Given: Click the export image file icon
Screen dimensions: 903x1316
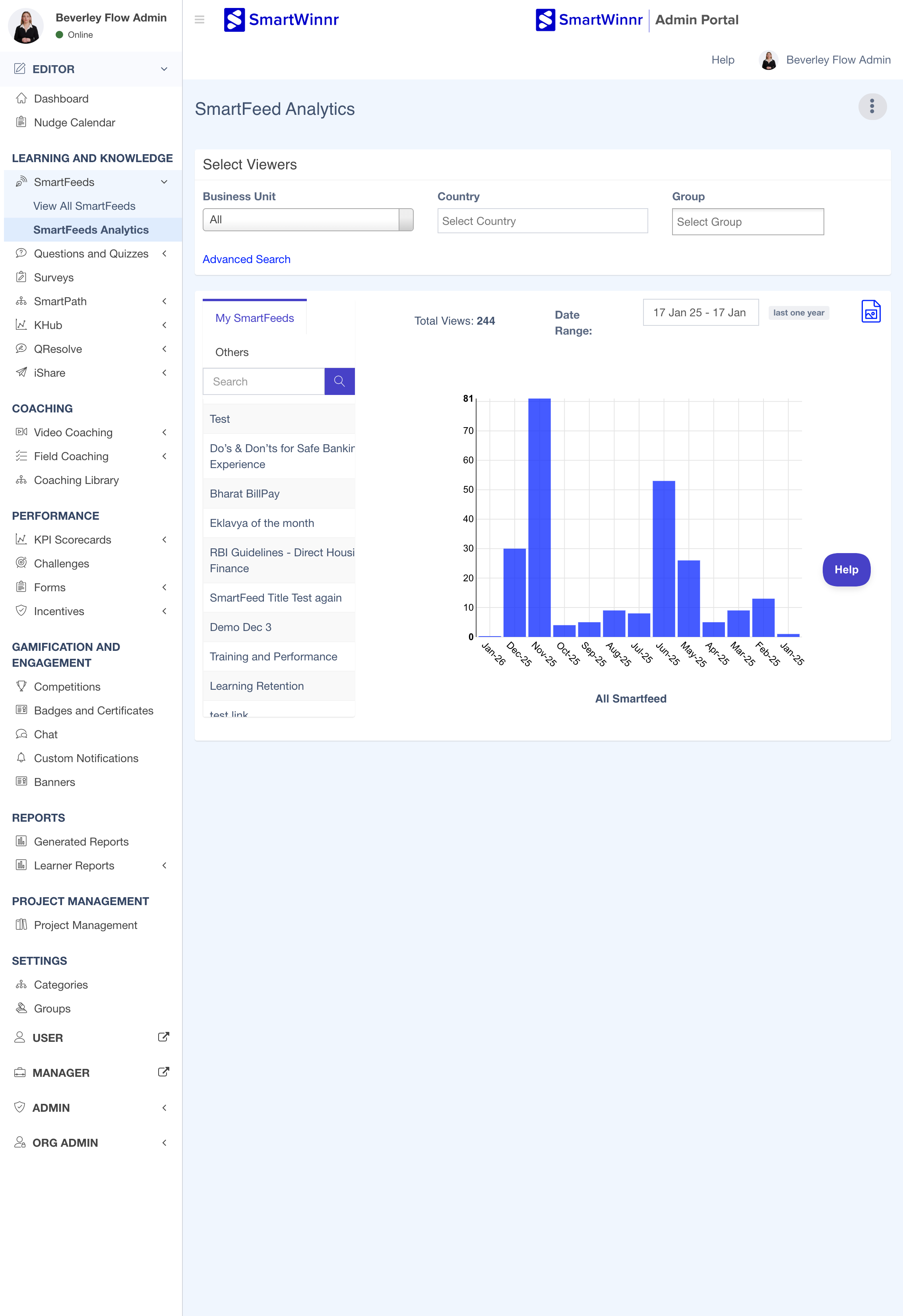Looking at the screenshot, I should pos(871,312).
